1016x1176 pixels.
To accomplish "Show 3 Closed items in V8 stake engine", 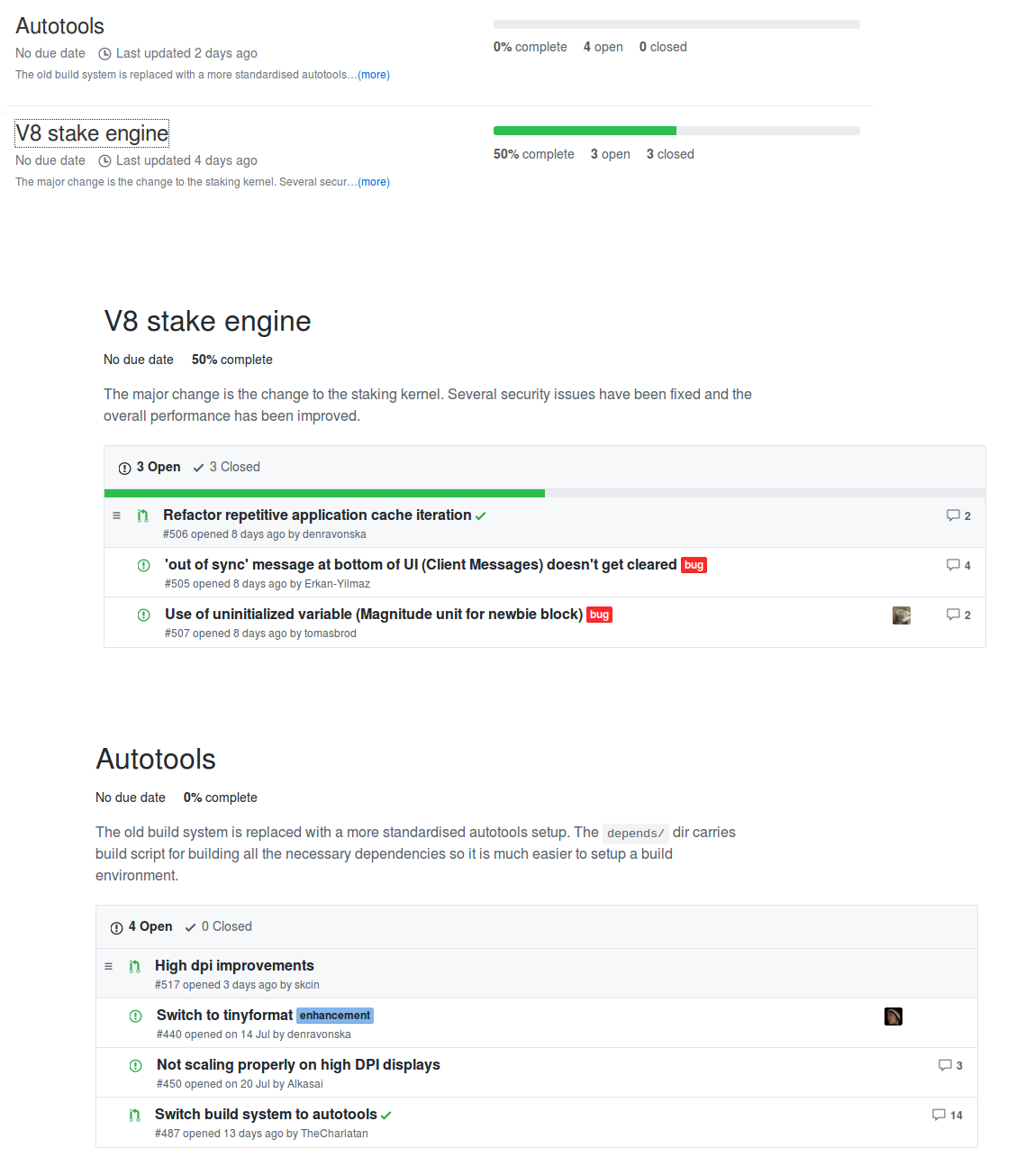I will click(227, 467).
